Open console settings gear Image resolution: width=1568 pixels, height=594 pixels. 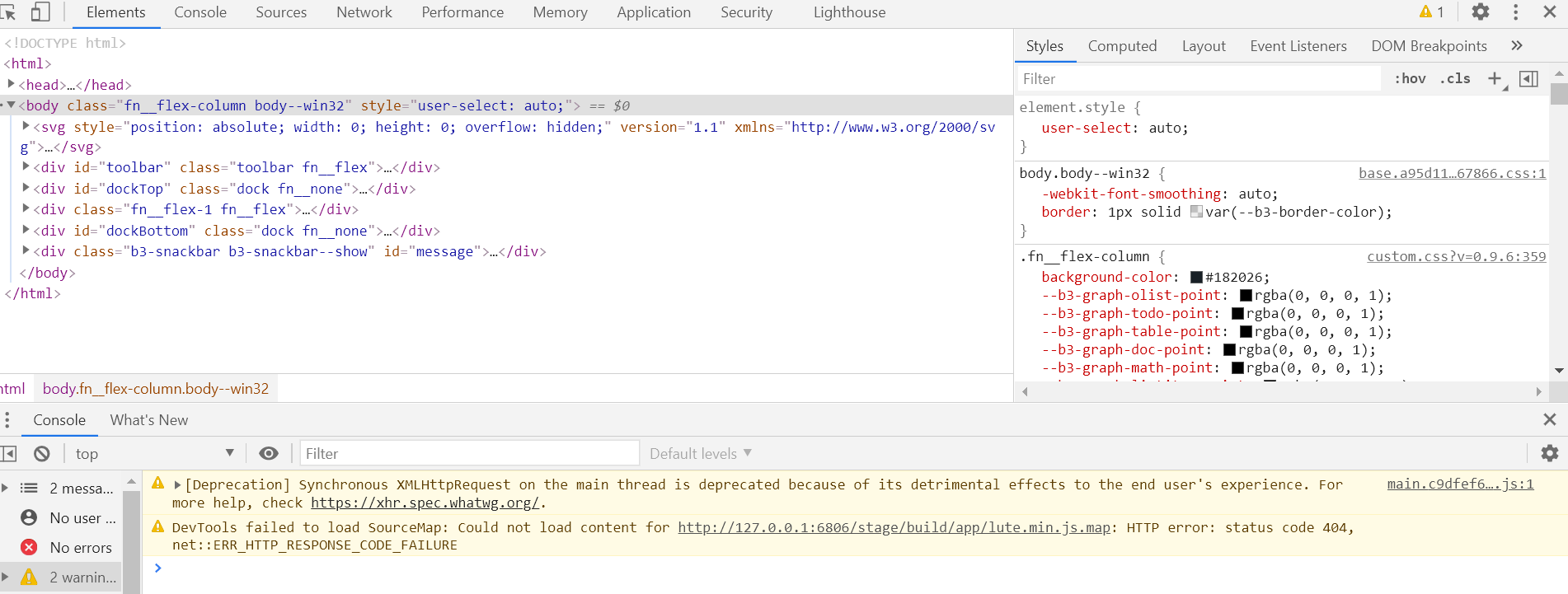point(1549,453)
